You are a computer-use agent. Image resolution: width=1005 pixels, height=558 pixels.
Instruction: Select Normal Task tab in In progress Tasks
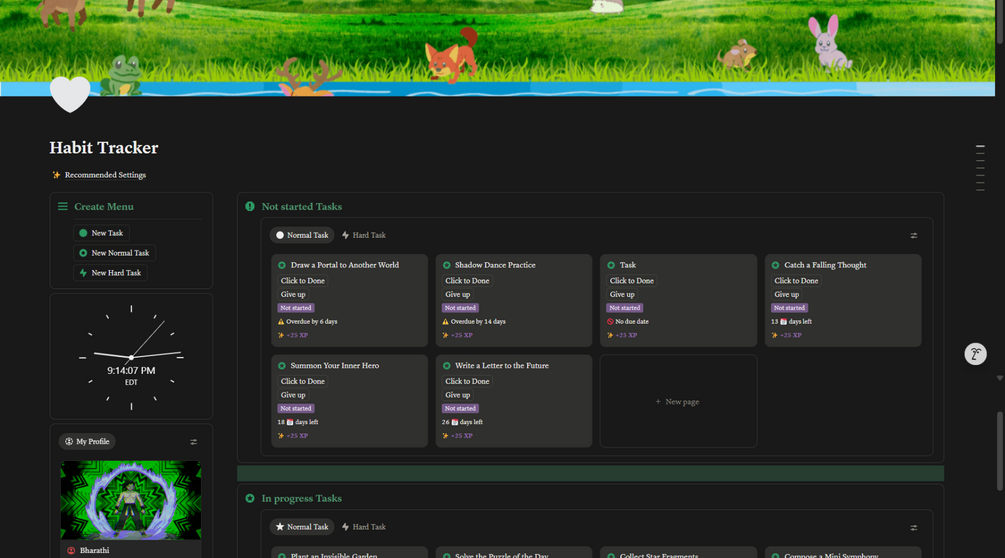pos(301,527)
